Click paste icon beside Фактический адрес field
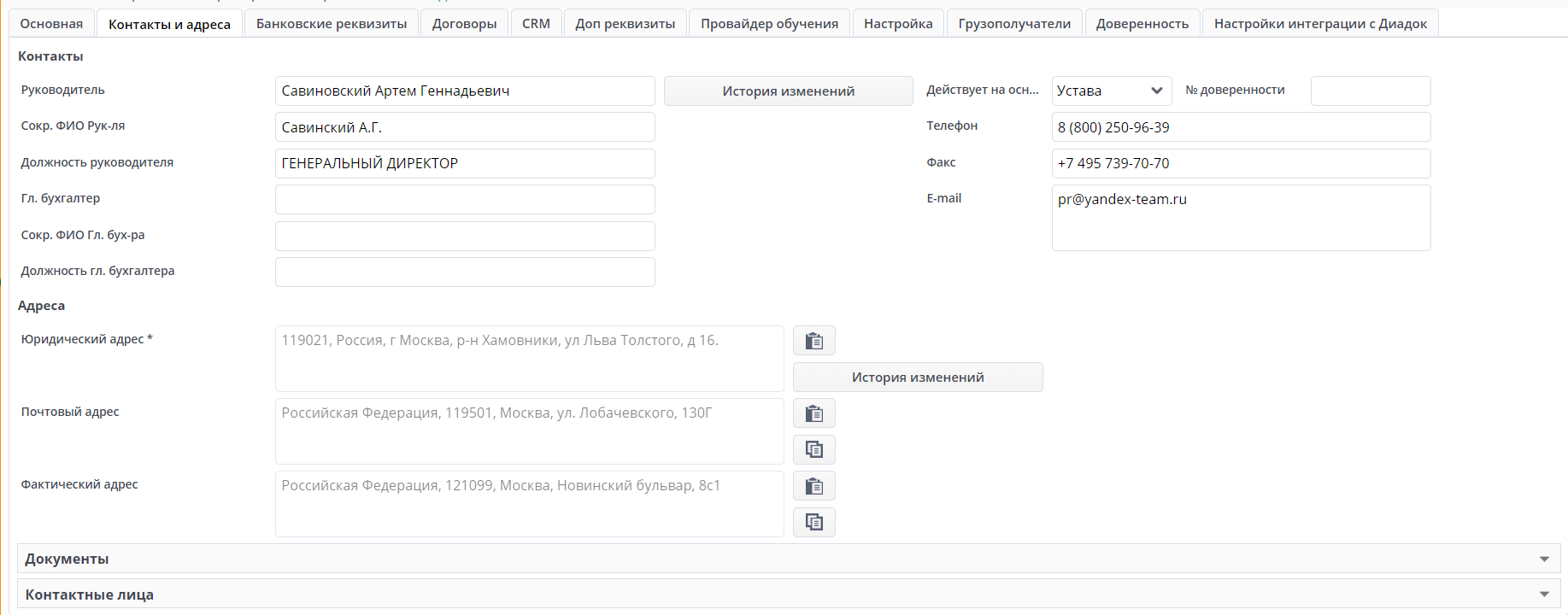The image size is (1568, 615). (x=813, y=486)
